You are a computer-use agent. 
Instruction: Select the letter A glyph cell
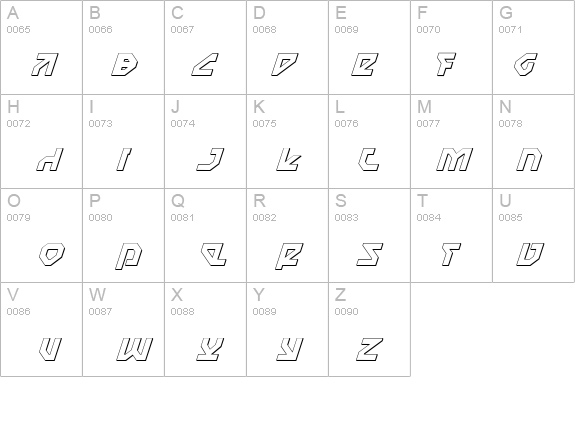(41, 47)
